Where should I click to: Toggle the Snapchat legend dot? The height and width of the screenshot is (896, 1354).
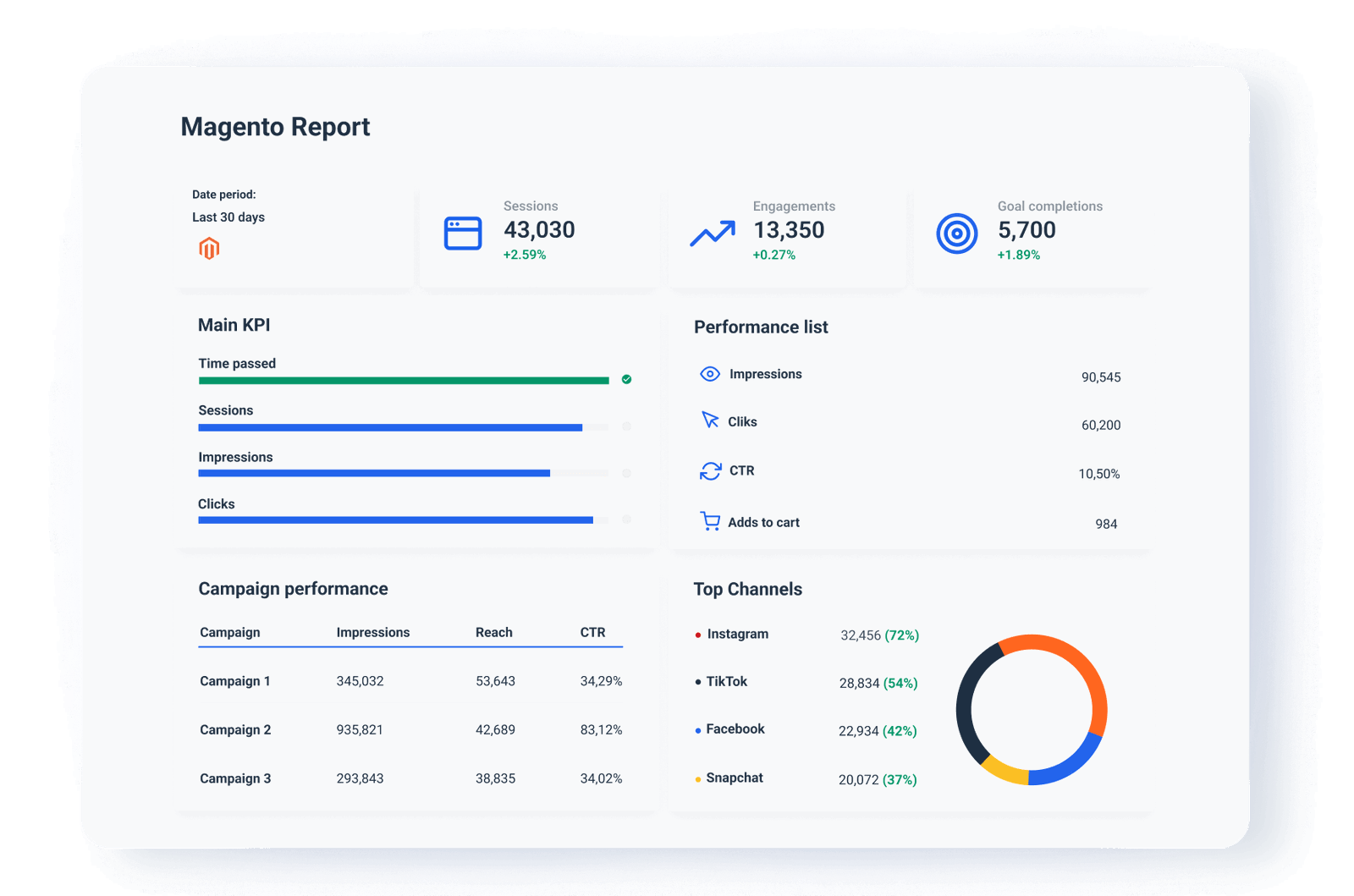click(x=697, y=778)
